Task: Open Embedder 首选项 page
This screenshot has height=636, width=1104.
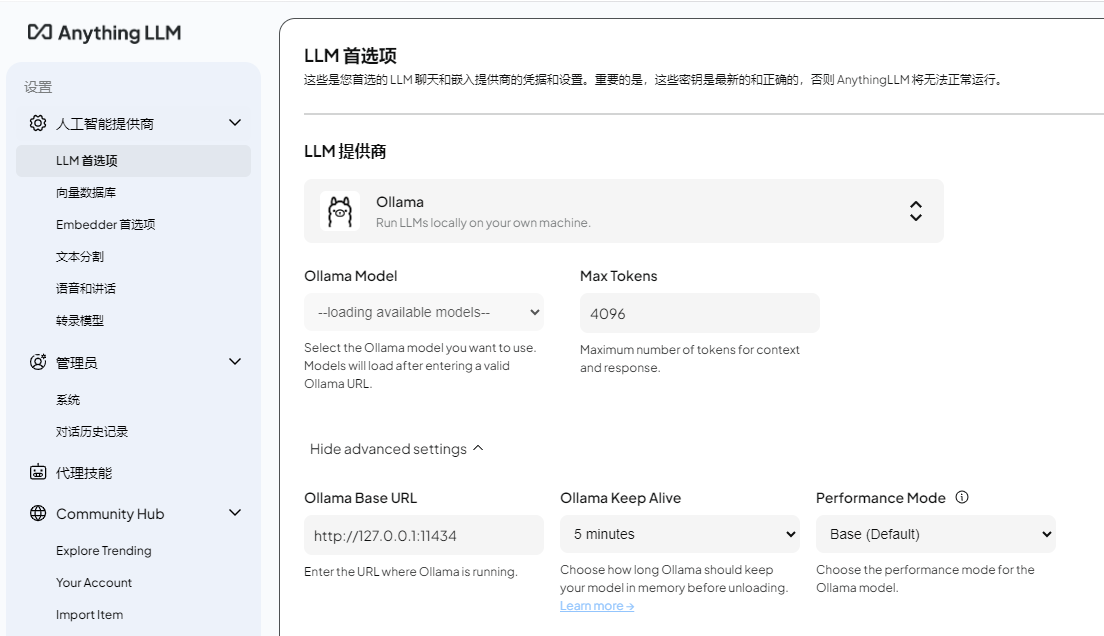Action: pyautogui.click(x=106, y=224)
